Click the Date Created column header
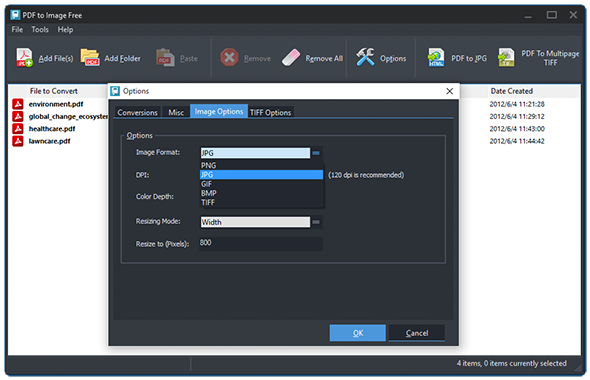The height and width of the screenshot is (380, 590). pos(511,91)
